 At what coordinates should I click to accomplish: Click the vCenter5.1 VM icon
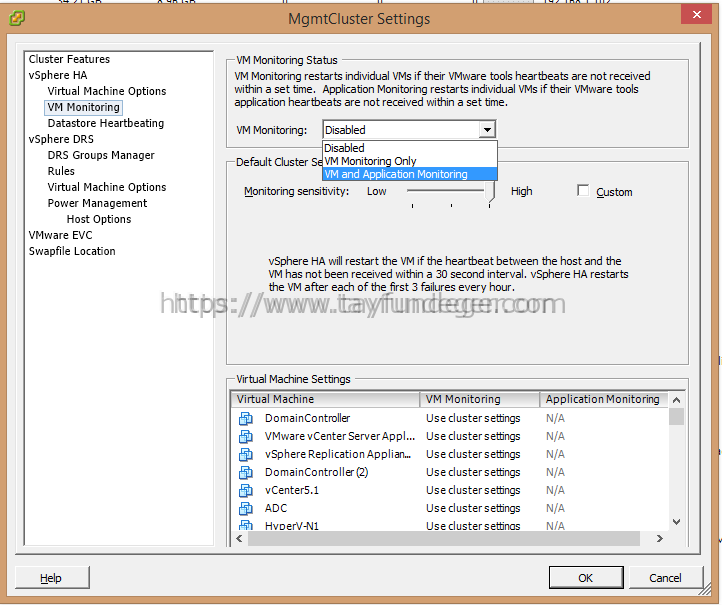click(x=246, y=490)
